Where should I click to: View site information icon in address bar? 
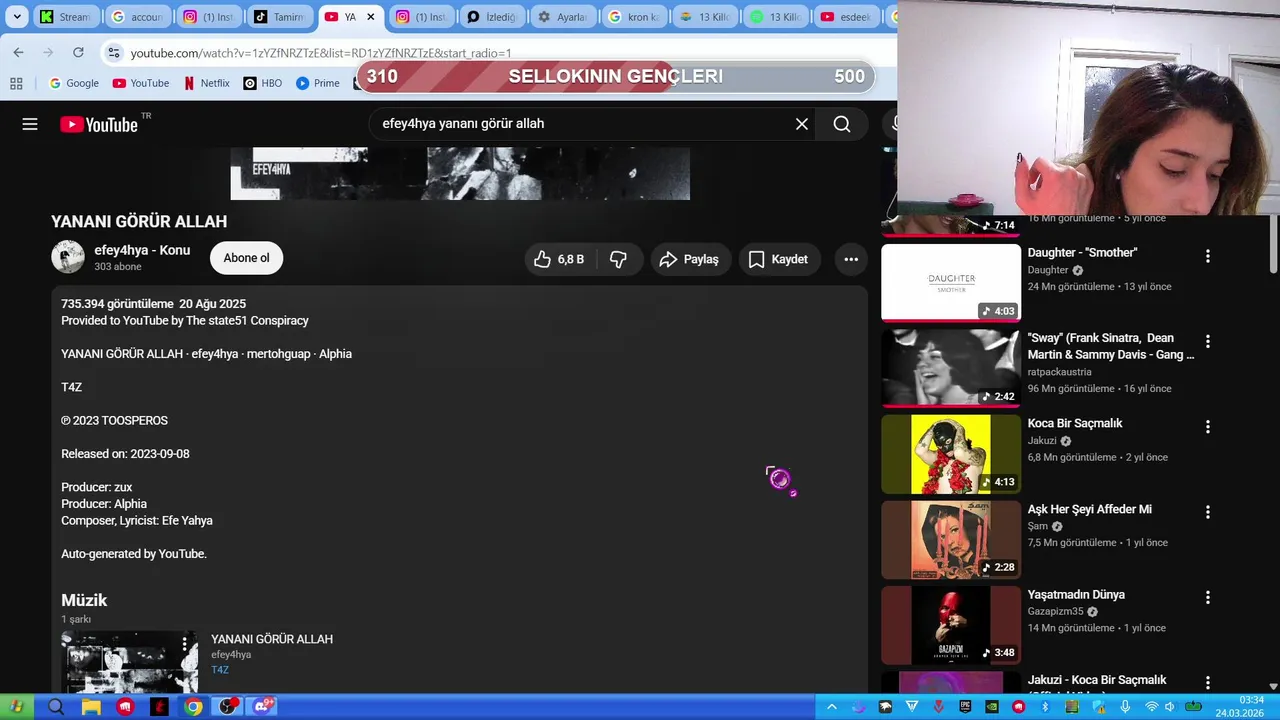coord(114,52)
